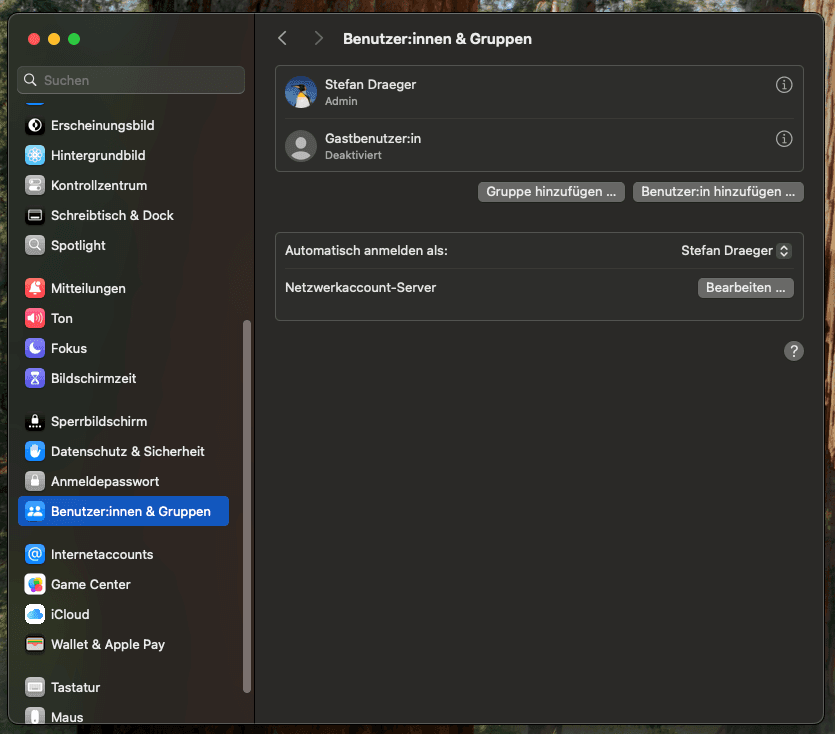Open iCloud settings from the sidebar
Image resolution: width=835 pixels, height=734 pixels.
[x=35, y=614]
